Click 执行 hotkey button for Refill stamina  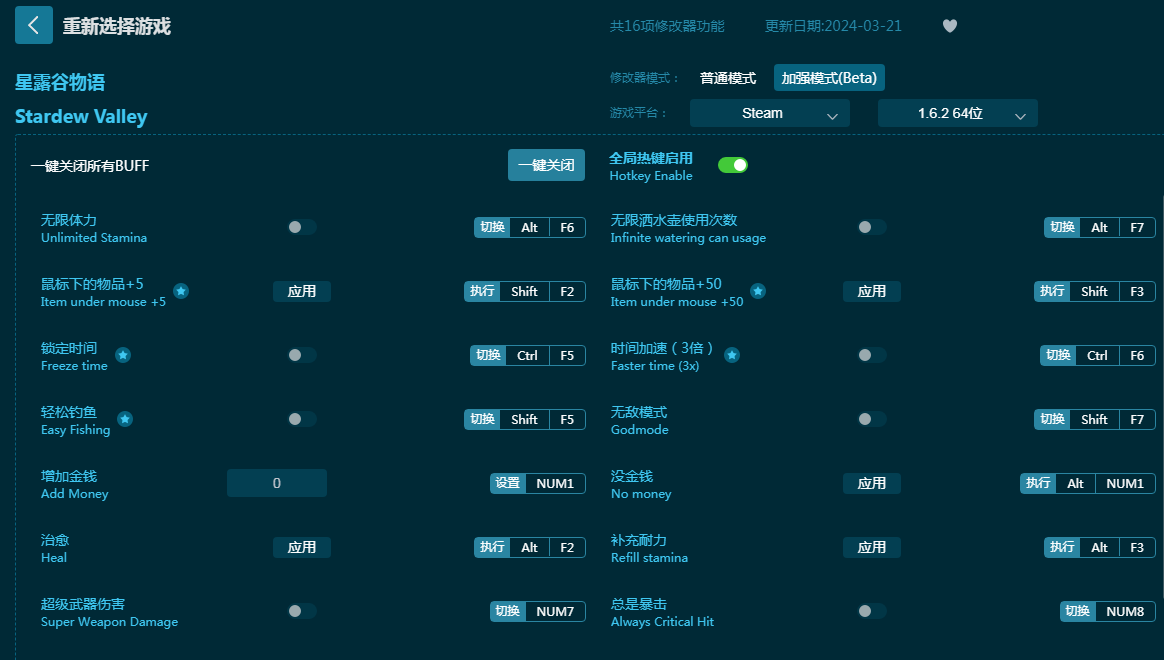[x=1062, y=547]
